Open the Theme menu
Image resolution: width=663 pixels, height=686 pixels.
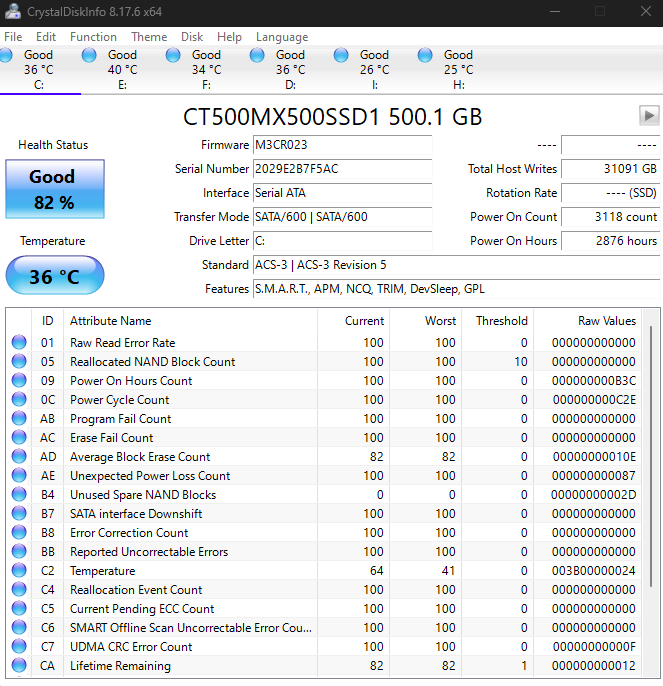(x=149, y=37)
